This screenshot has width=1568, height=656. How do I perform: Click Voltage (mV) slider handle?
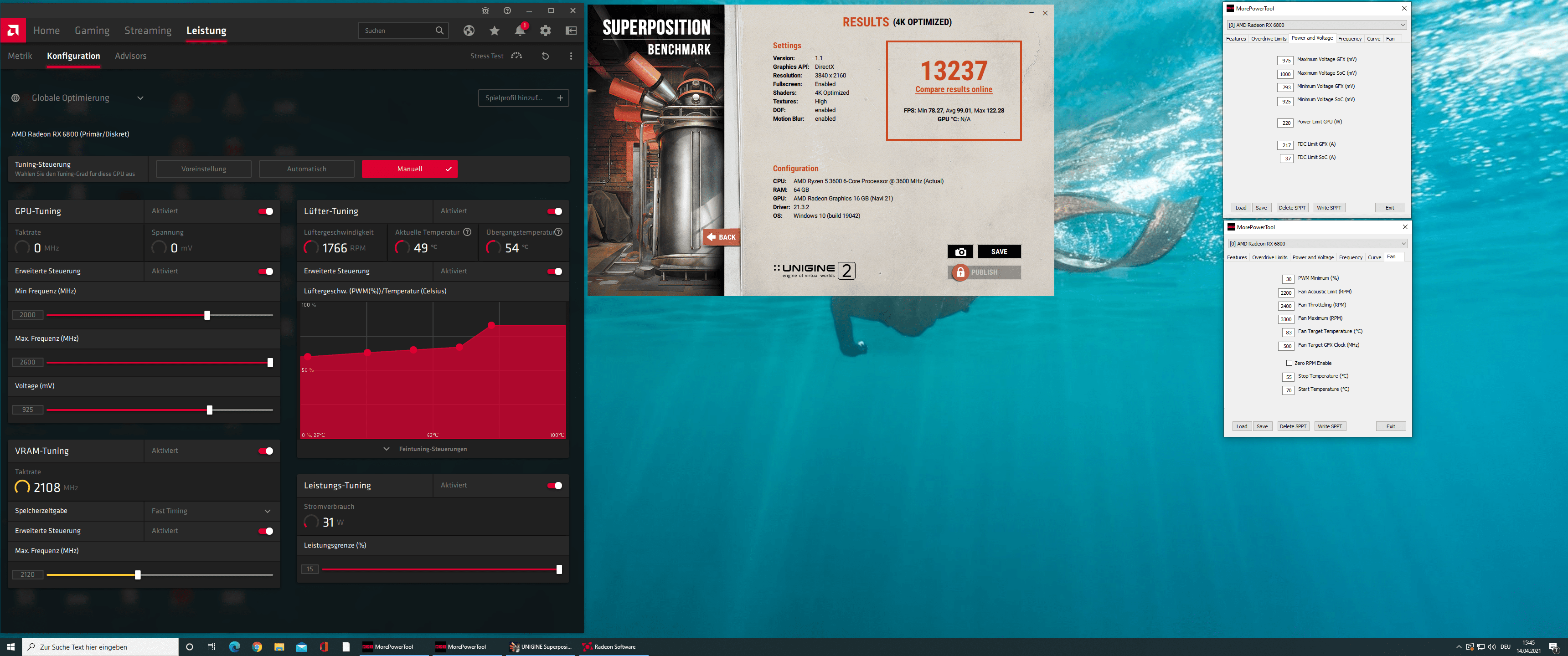(x=209, y=410)
